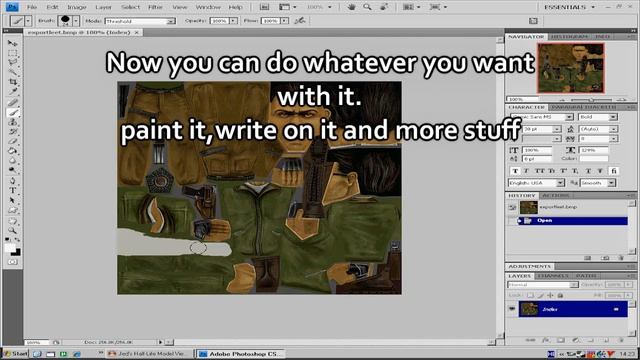Toggle Quick Mask mode below the color swatches

[13, 262]
